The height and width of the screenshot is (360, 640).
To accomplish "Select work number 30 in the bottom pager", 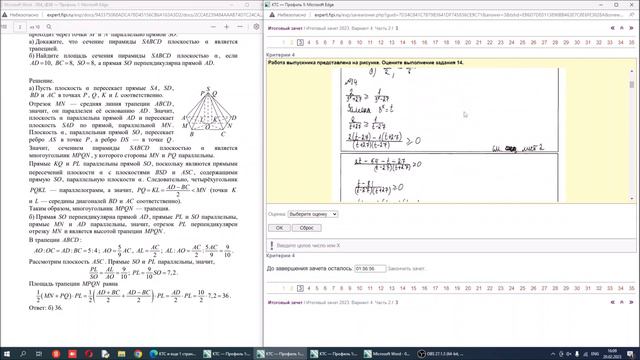I will 577,288.
